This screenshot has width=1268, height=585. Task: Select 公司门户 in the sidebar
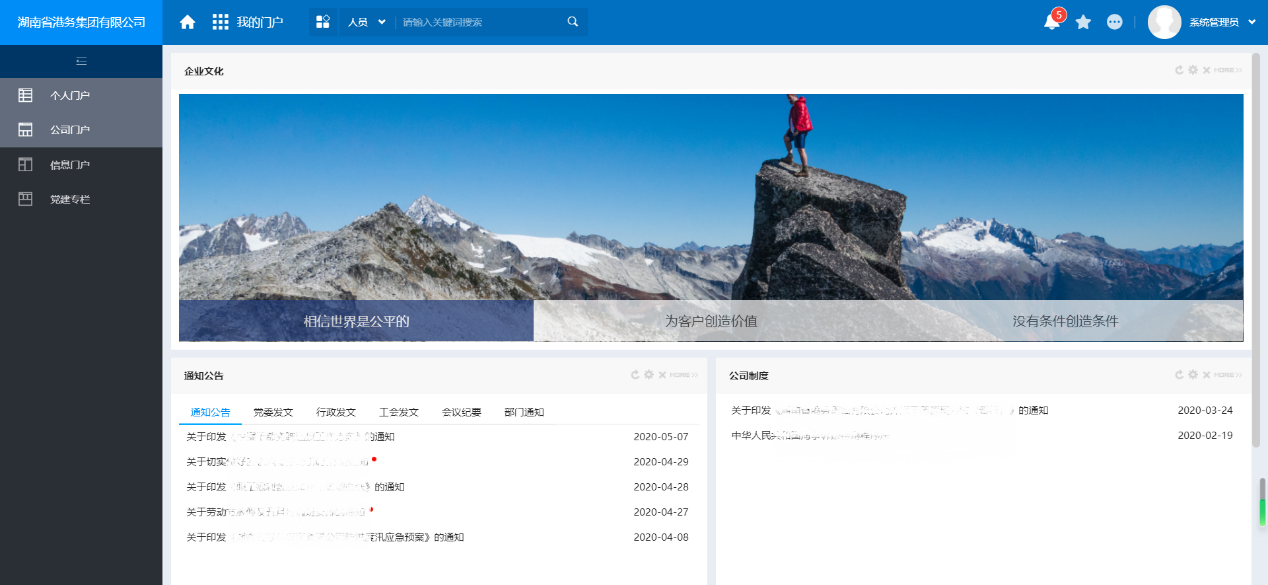[81, 130]
